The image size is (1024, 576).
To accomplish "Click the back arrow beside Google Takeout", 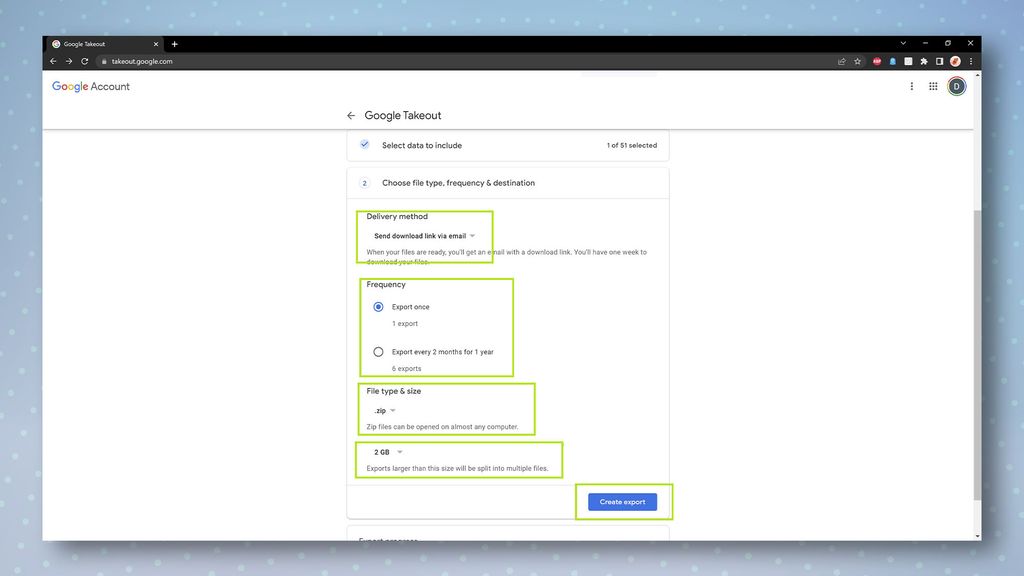I will click(351, 115).
